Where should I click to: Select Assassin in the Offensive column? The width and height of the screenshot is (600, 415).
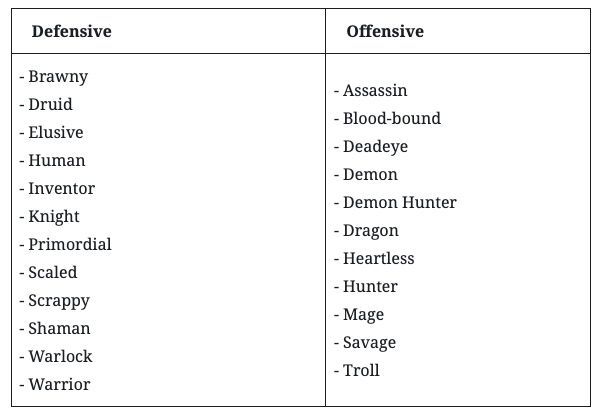(370, 91)
